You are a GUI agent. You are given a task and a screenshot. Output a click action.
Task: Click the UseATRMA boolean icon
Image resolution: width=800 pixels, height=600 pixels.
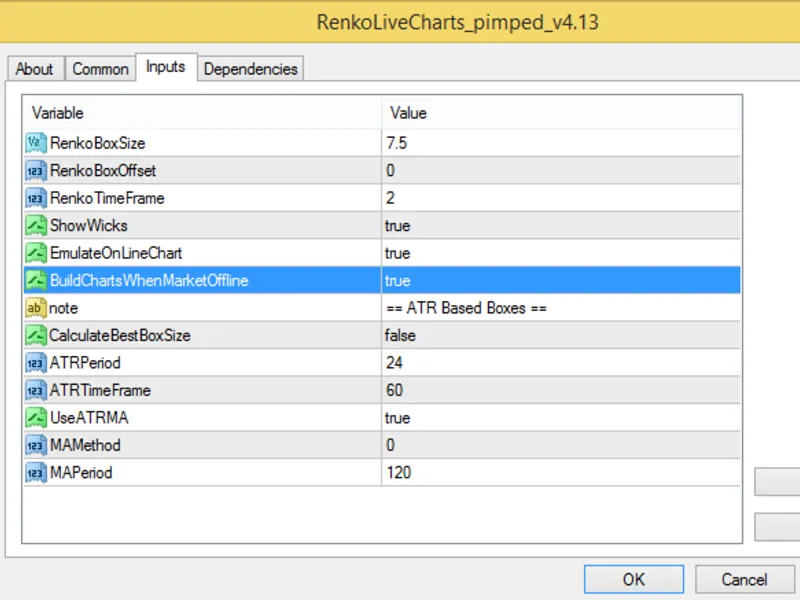tap(36, 418)
